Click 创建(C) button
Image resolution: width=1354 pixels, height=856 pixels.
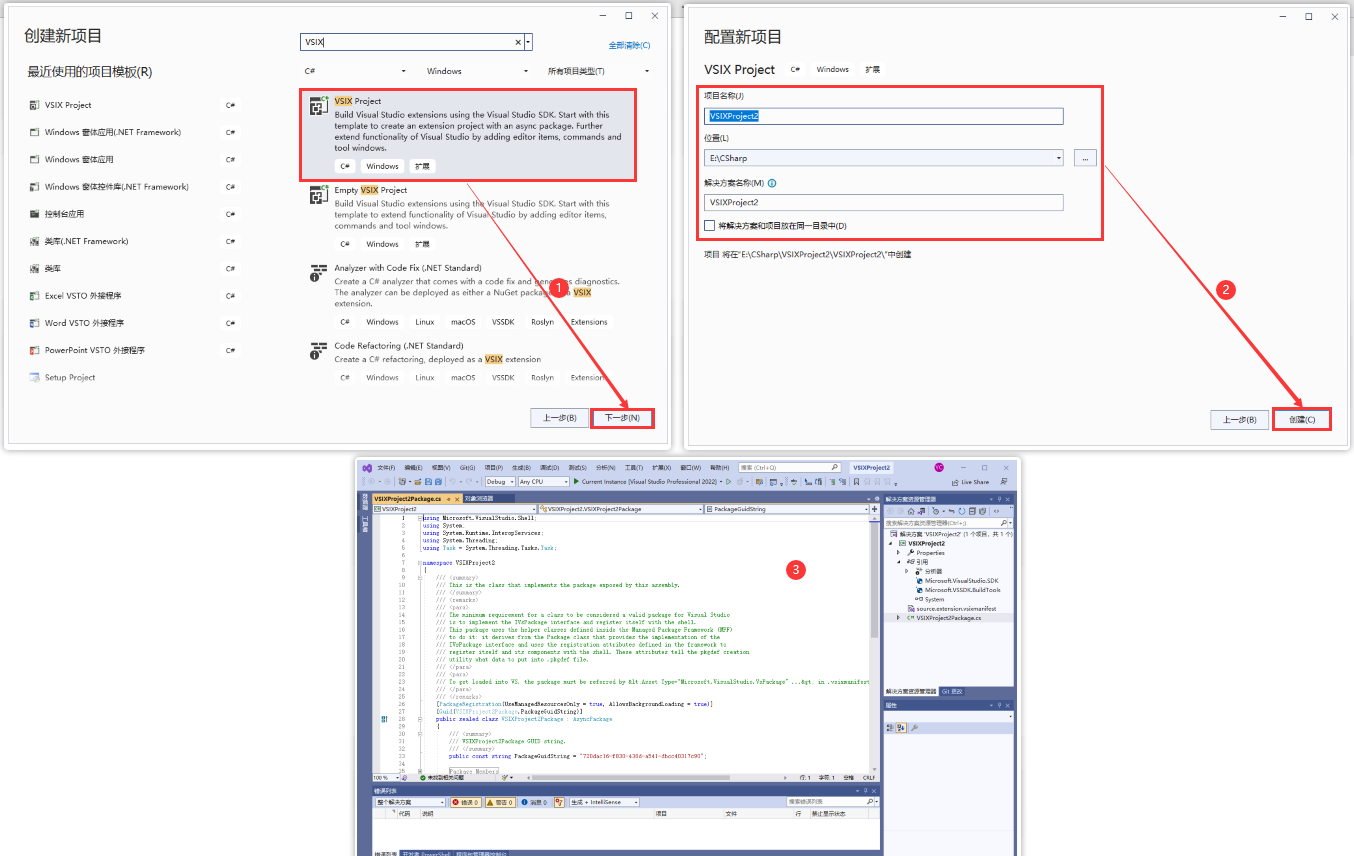[x=1302, y=419]
